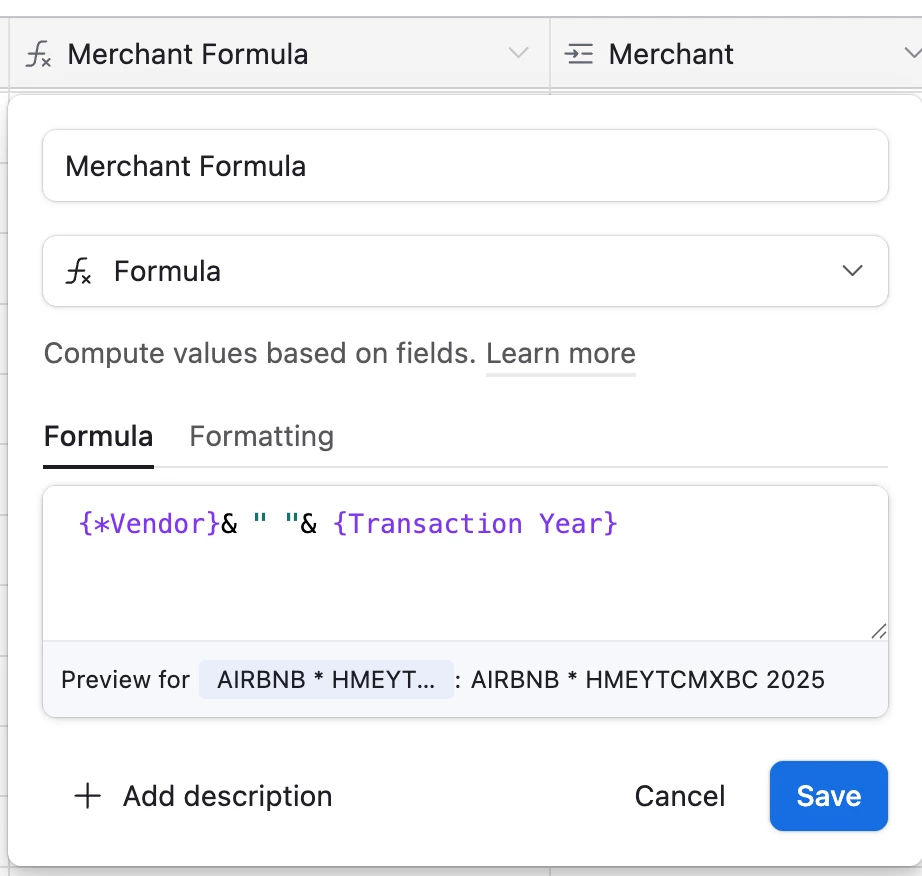Click the Merchant Formula field name input
922x876 pixels.
point(465,166)
